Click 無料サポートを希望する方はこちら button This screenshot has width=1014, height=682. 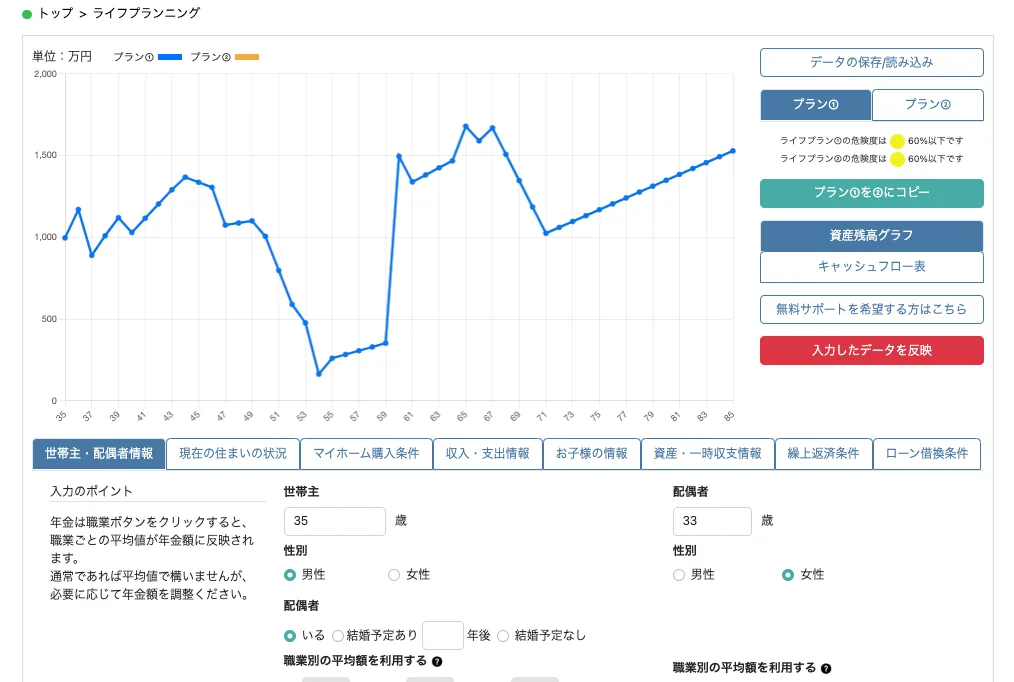[872, 310]
